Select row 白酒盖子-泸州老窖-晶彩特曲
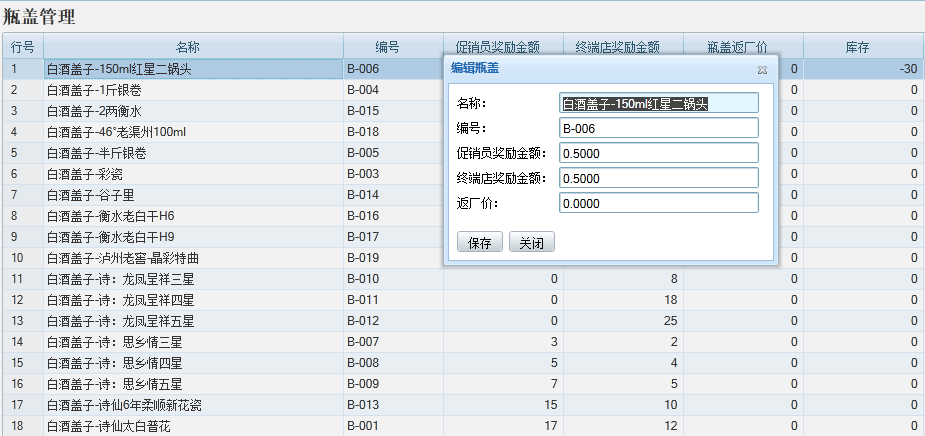The height and width of the screenshot is (436, 925). [193, 258]
